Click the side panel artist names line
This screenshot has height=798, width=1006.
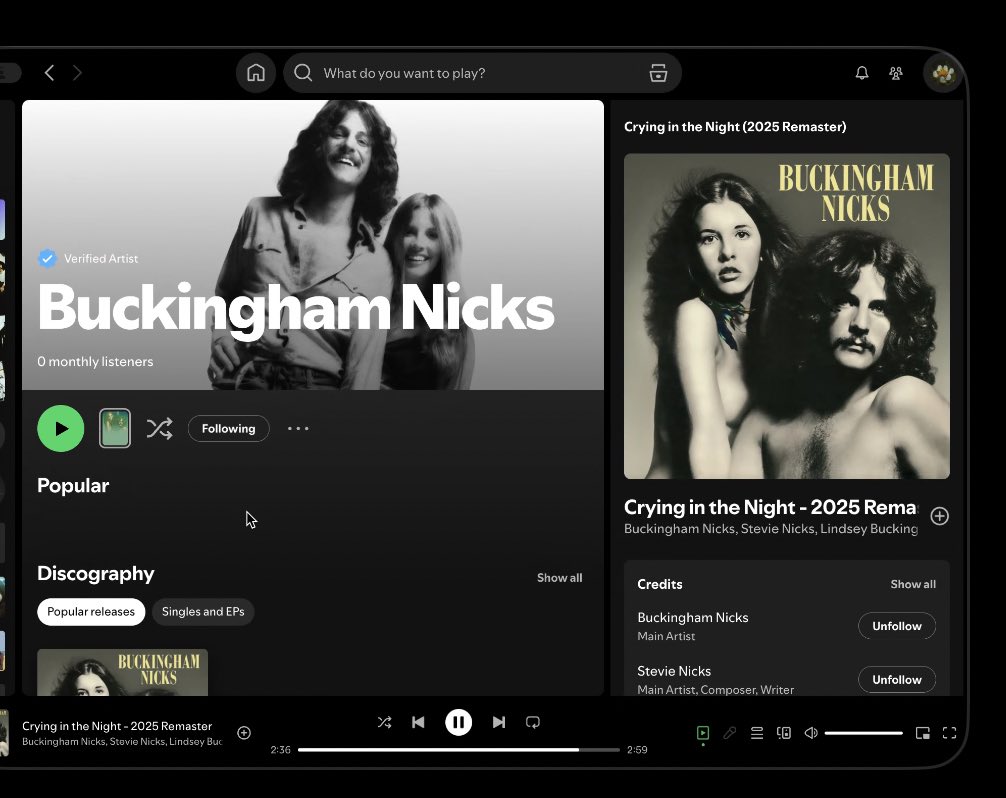(771, 529)
